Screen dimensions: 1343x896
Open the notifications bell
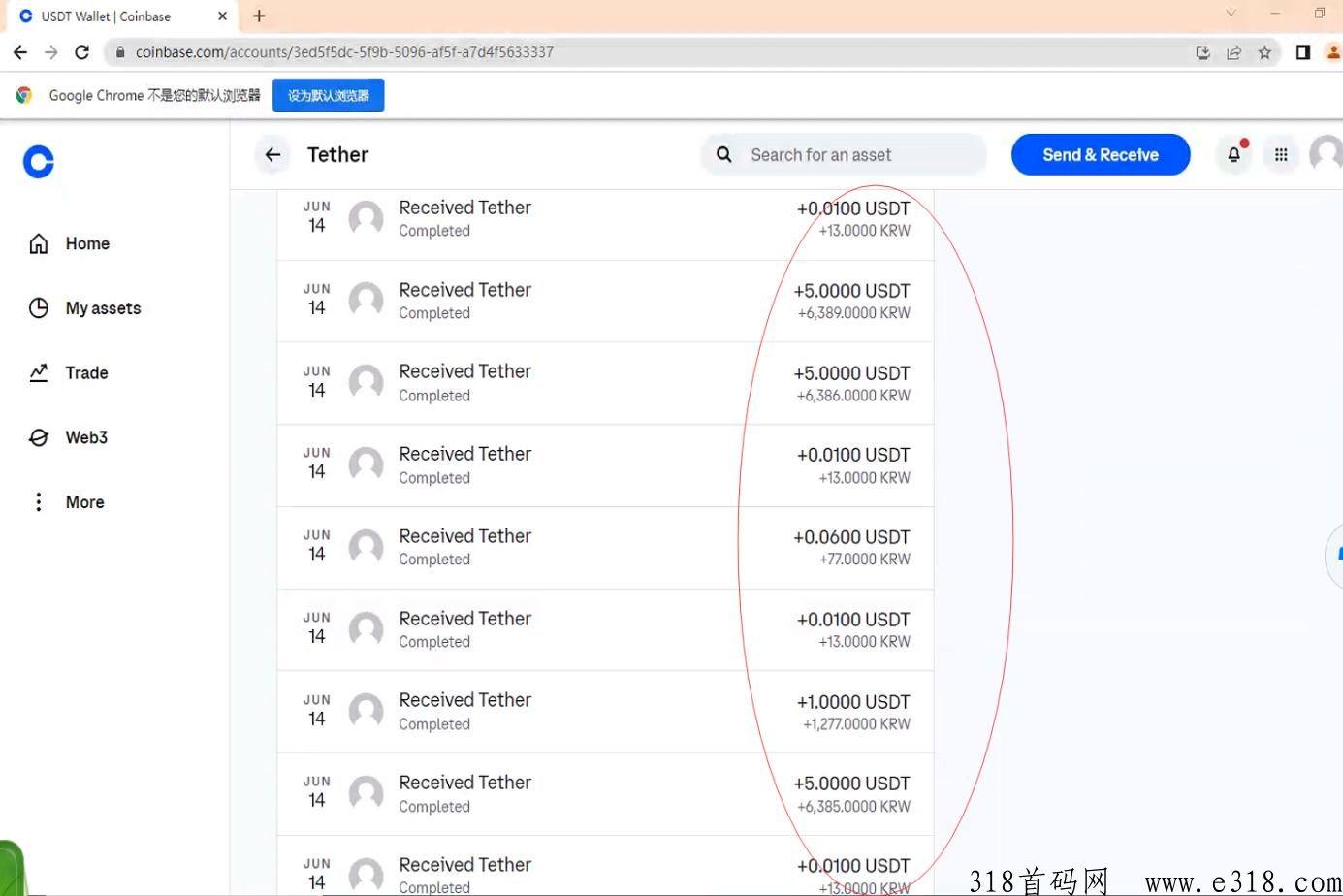(1234, 155)
